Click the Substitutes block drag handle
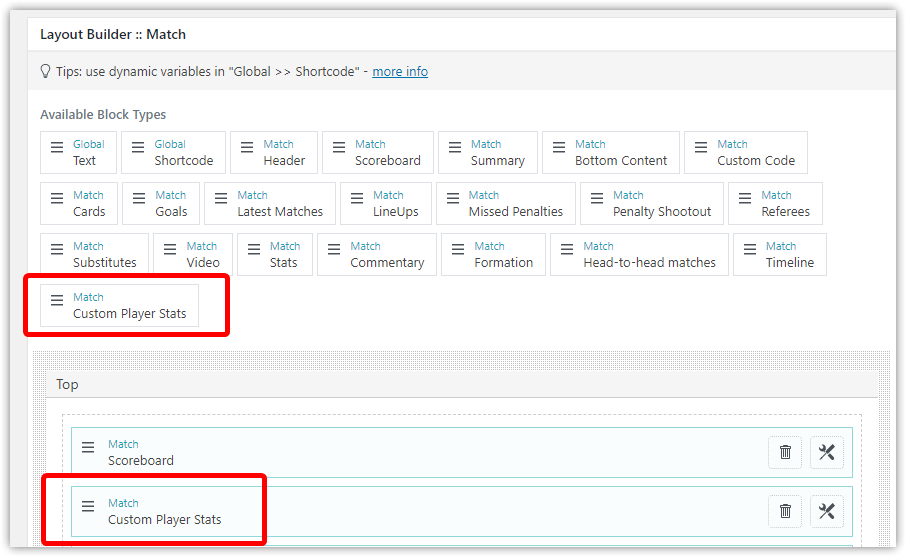 click(57, 249)
